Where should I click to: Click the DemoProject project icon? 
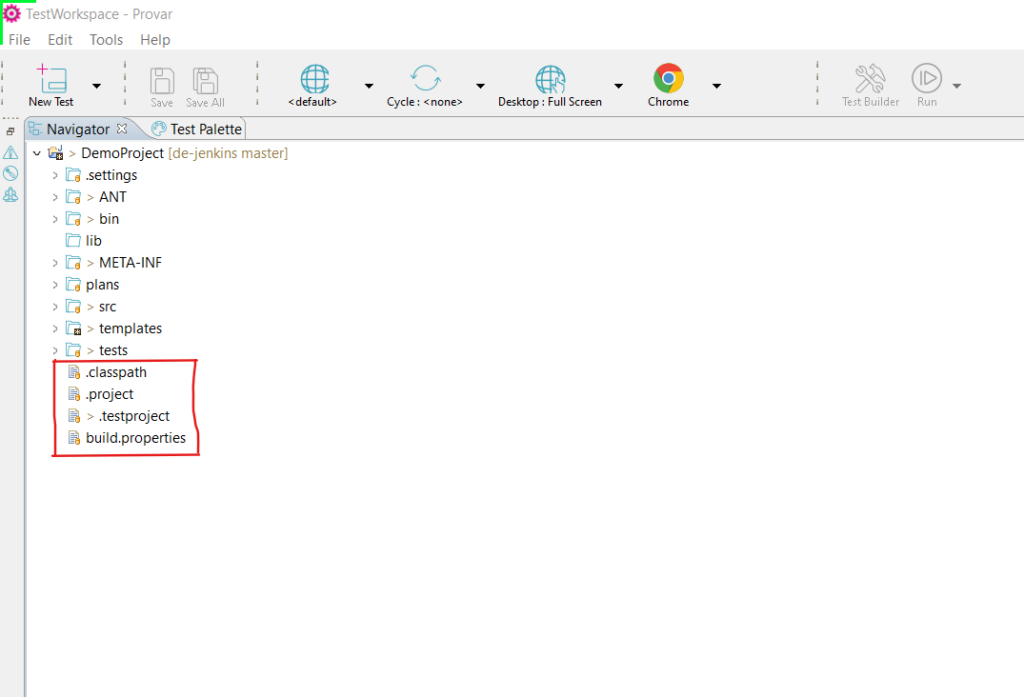(x=56, y=153)
